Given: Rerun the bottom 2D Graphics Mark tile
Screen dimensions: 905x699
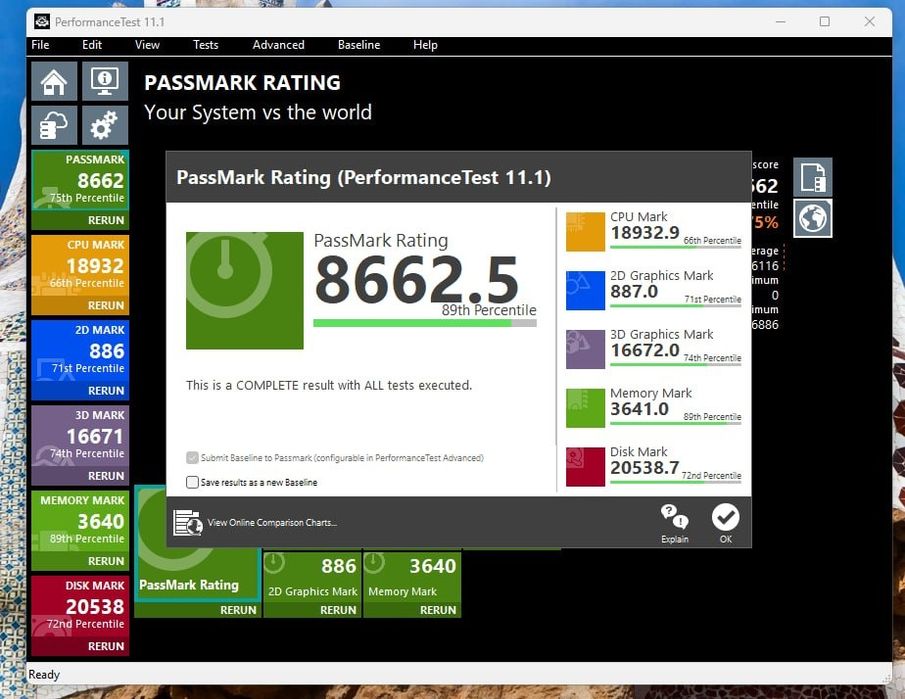Looking at the screenshot, I should [338, 610].
